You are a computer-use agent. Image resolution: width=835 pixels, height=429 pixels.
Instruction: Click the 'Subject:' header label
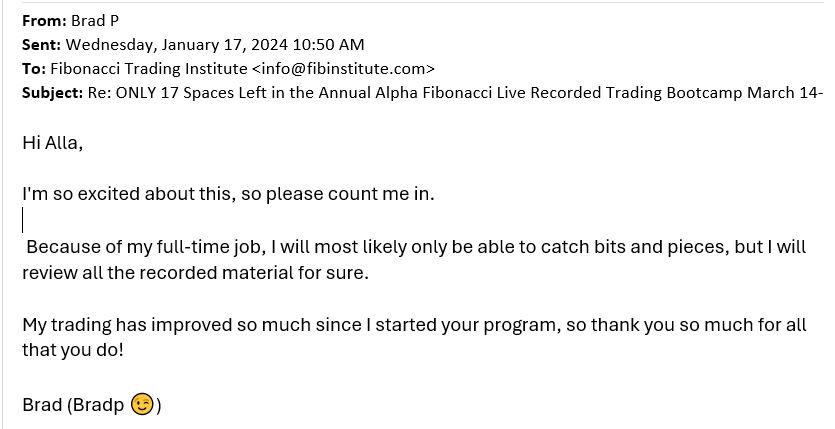[52, 93]
